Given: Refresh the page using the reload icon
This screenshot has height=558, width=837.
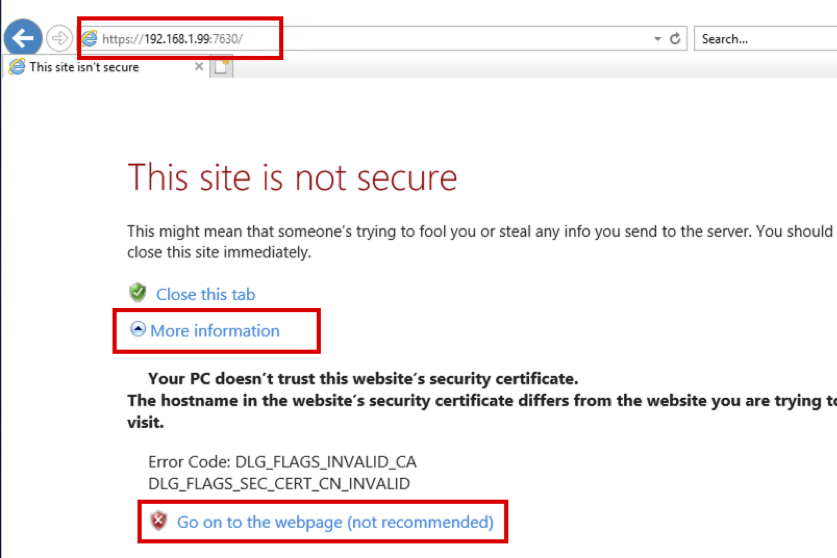Looking at the screenshot, I should tap(675, 39).
